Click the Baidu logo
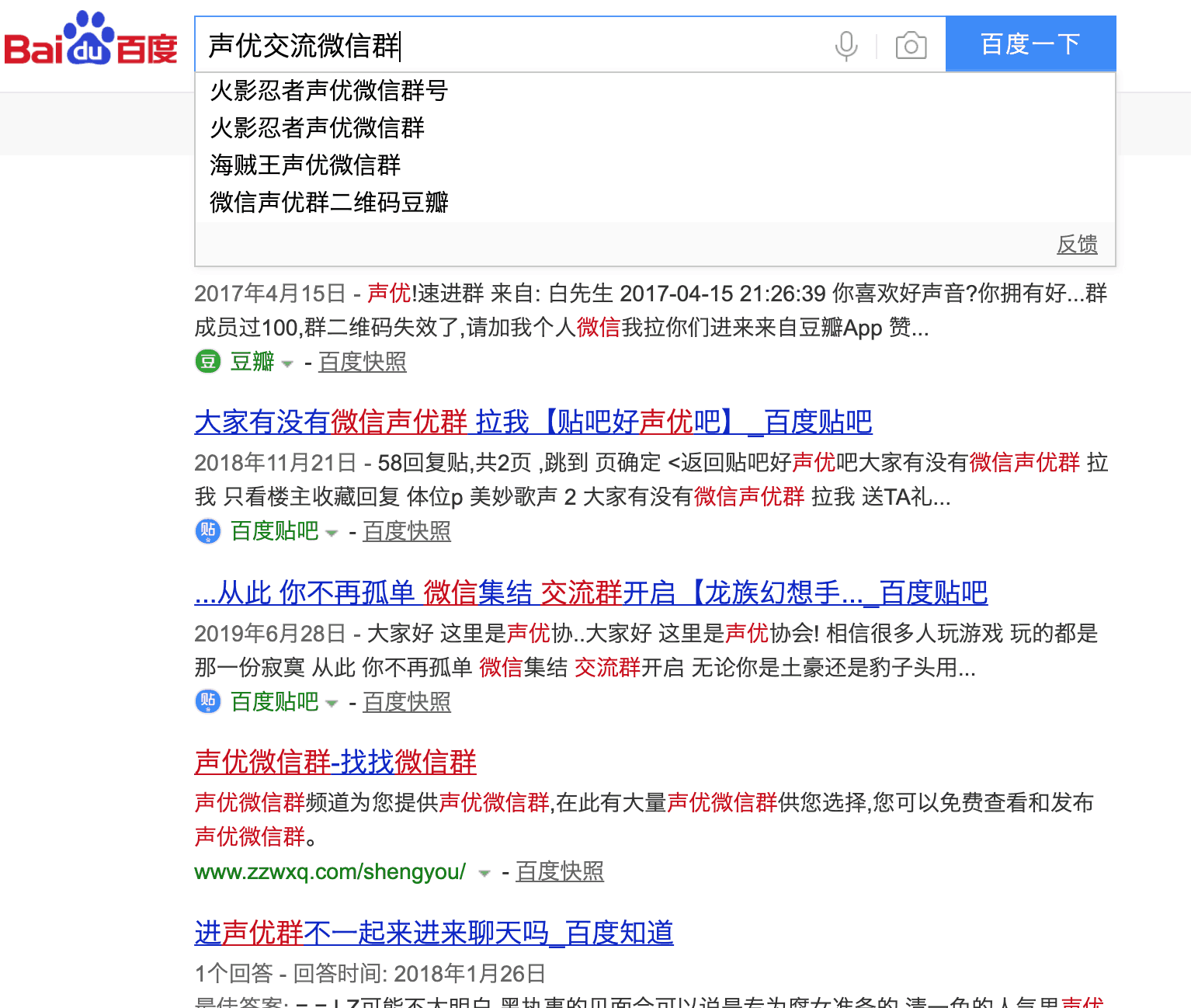Viewport: 1191px width, 1008px height. coord(91,39)
